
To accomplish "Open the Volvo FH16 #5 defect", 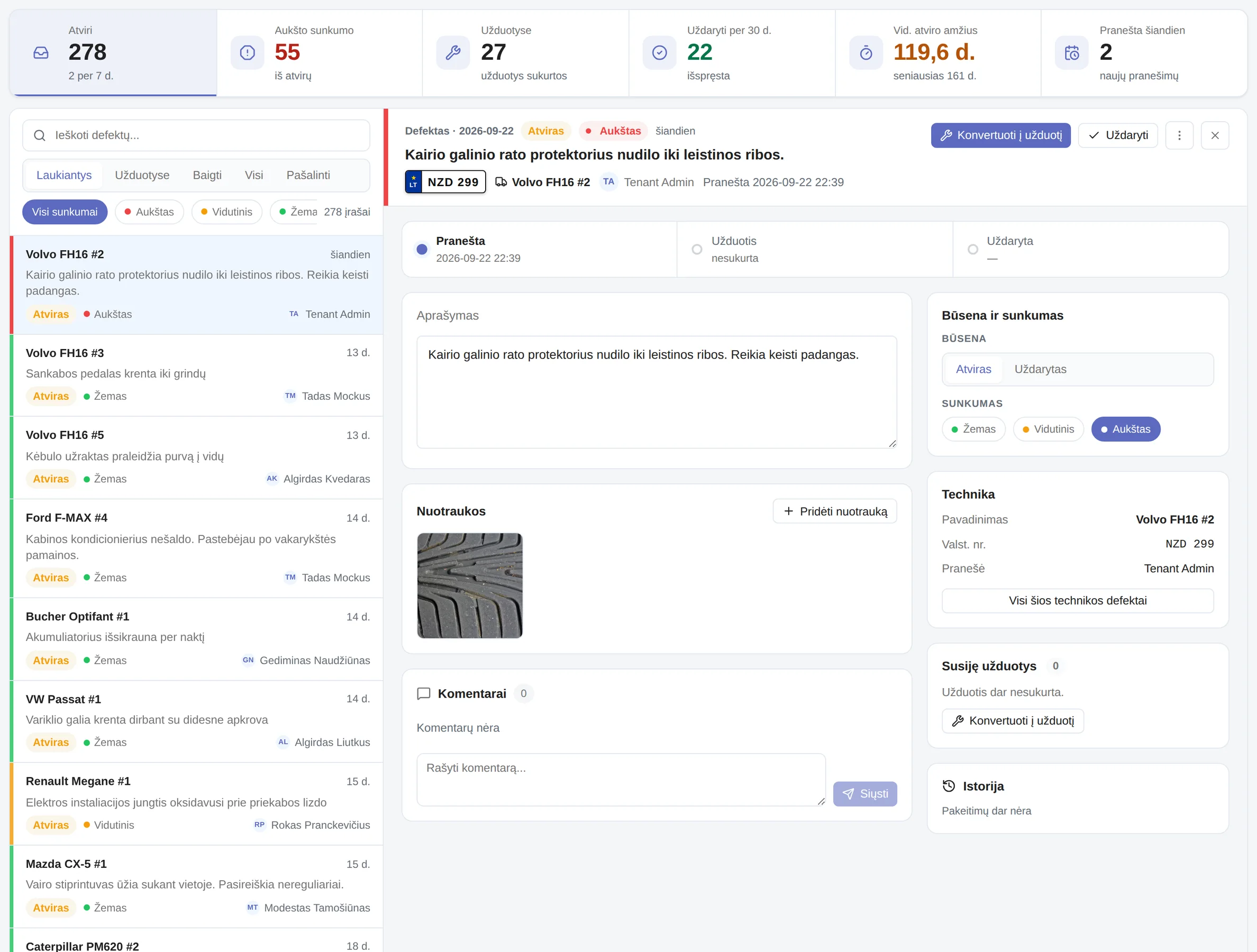I will (197, 458).
